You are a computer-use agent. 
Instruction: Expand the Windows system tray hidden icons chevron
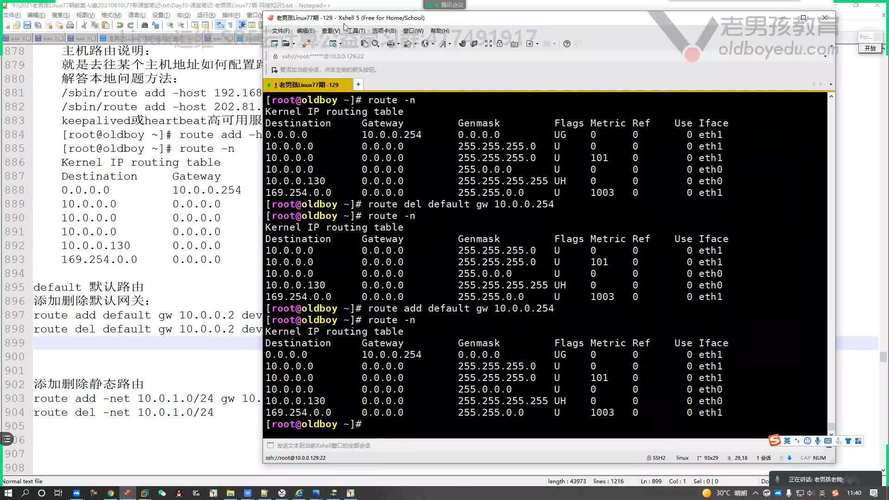coord(755,493)
